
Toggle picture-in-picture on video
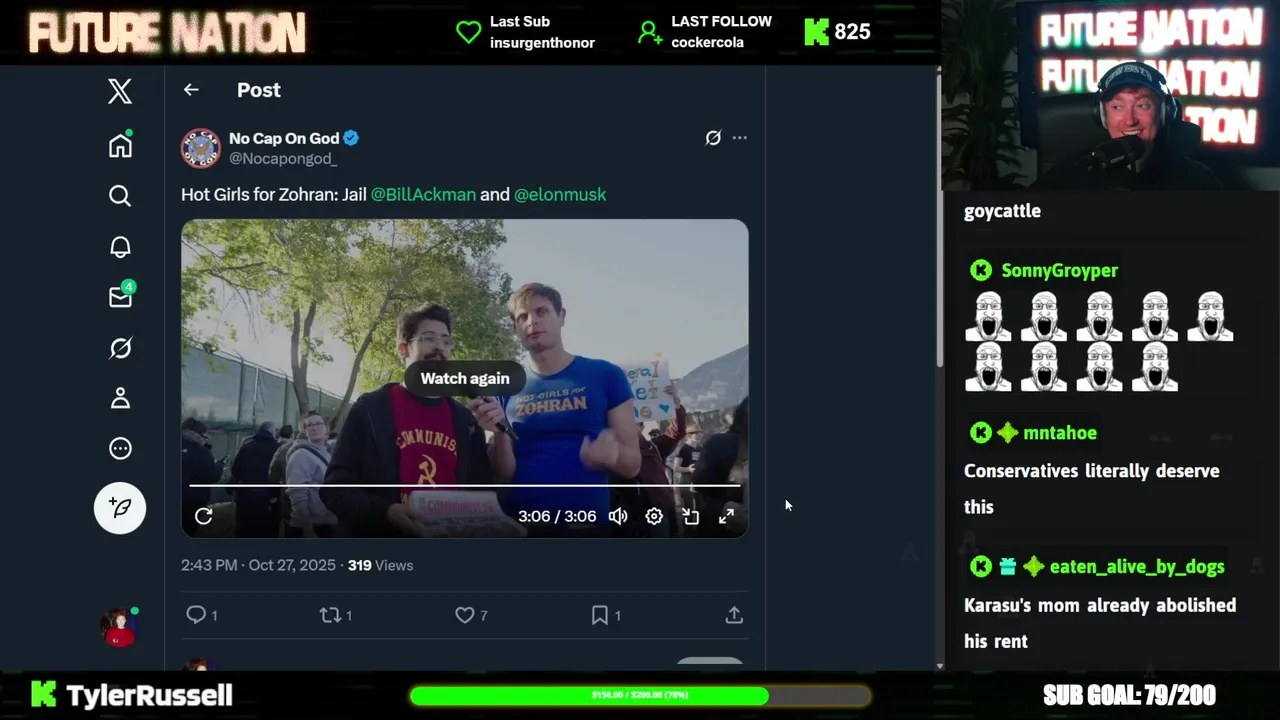690,516
